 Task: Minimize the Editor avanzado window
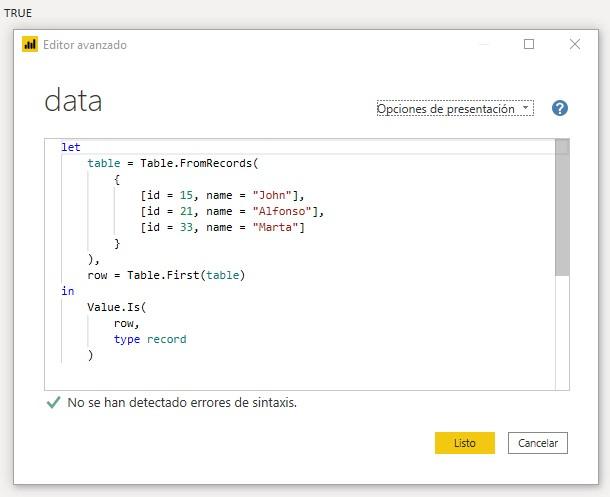(x=484, y=45)
